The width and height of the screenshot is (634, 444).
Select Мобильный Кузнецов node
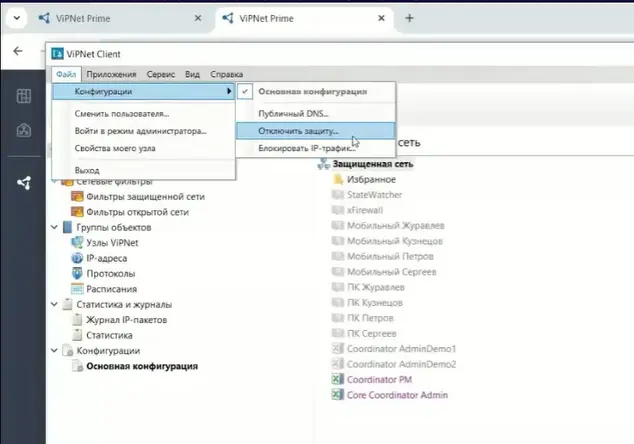[395, 241]
